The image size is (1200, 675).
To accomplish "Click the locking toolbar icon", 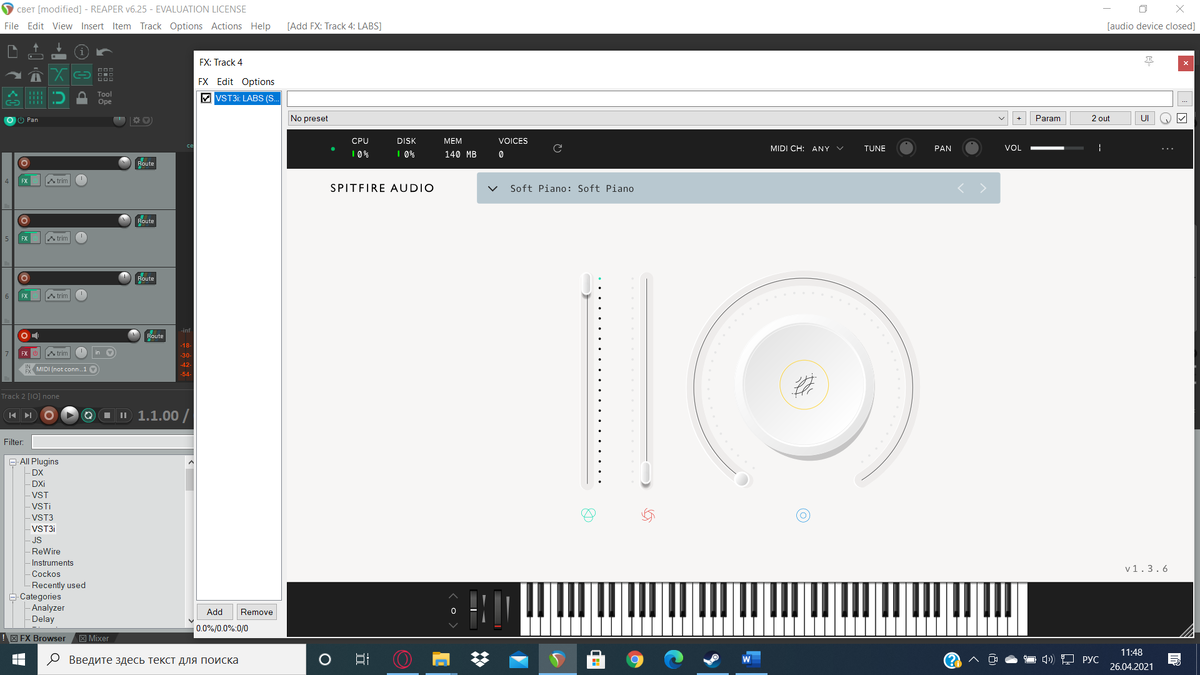I will point(82,99).
